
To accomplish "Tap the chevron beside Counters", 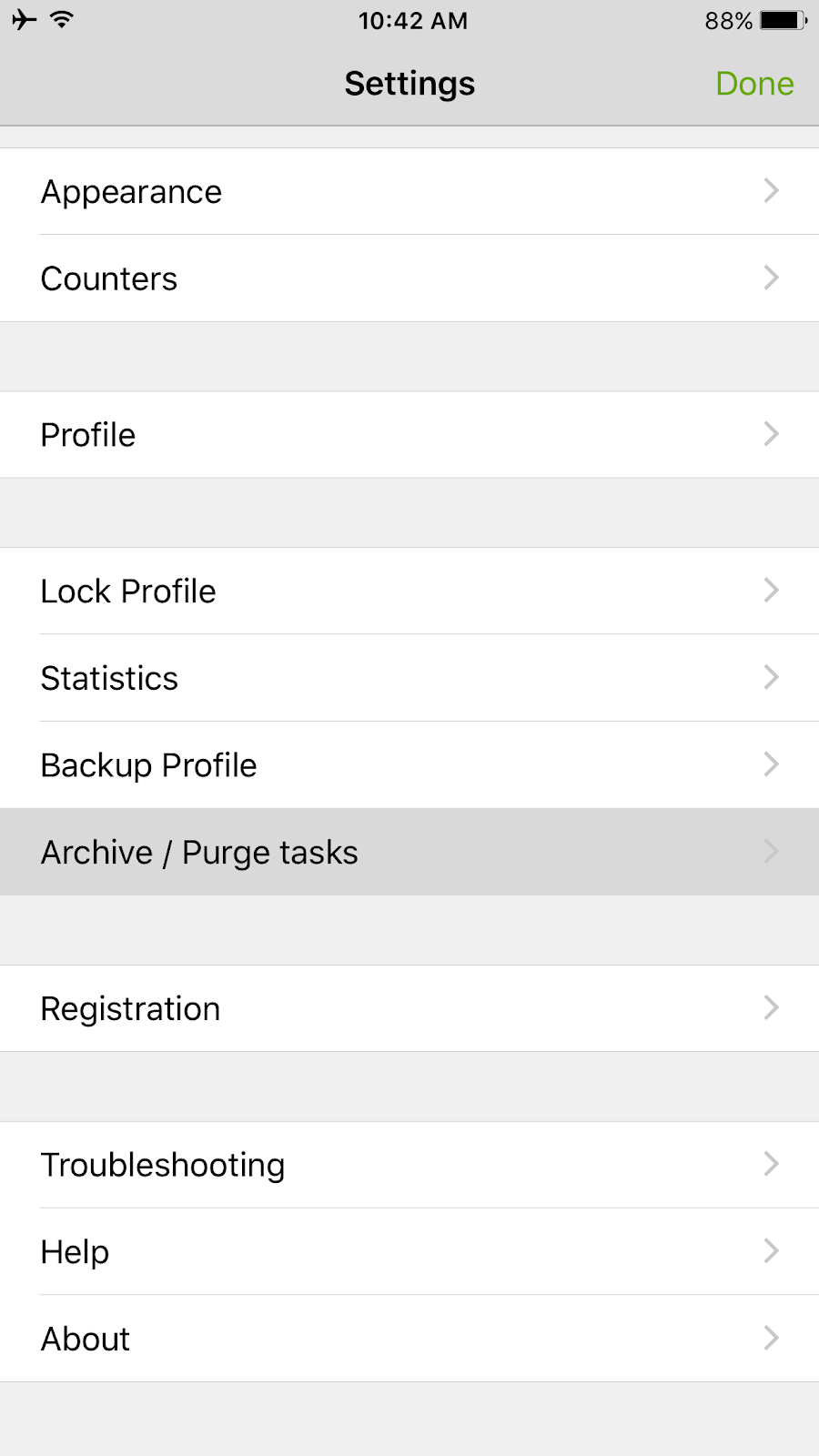I will [x=771, y=278].
